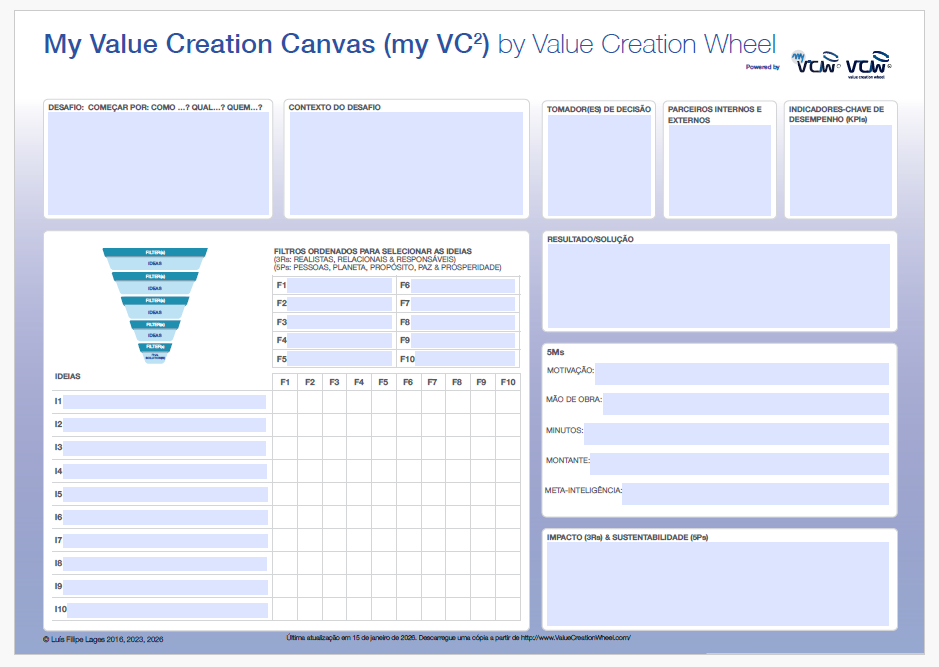The width and height of the screenshot is (939, 667).
Task: Click the F10 column header in grid
Action: (508, 382)
